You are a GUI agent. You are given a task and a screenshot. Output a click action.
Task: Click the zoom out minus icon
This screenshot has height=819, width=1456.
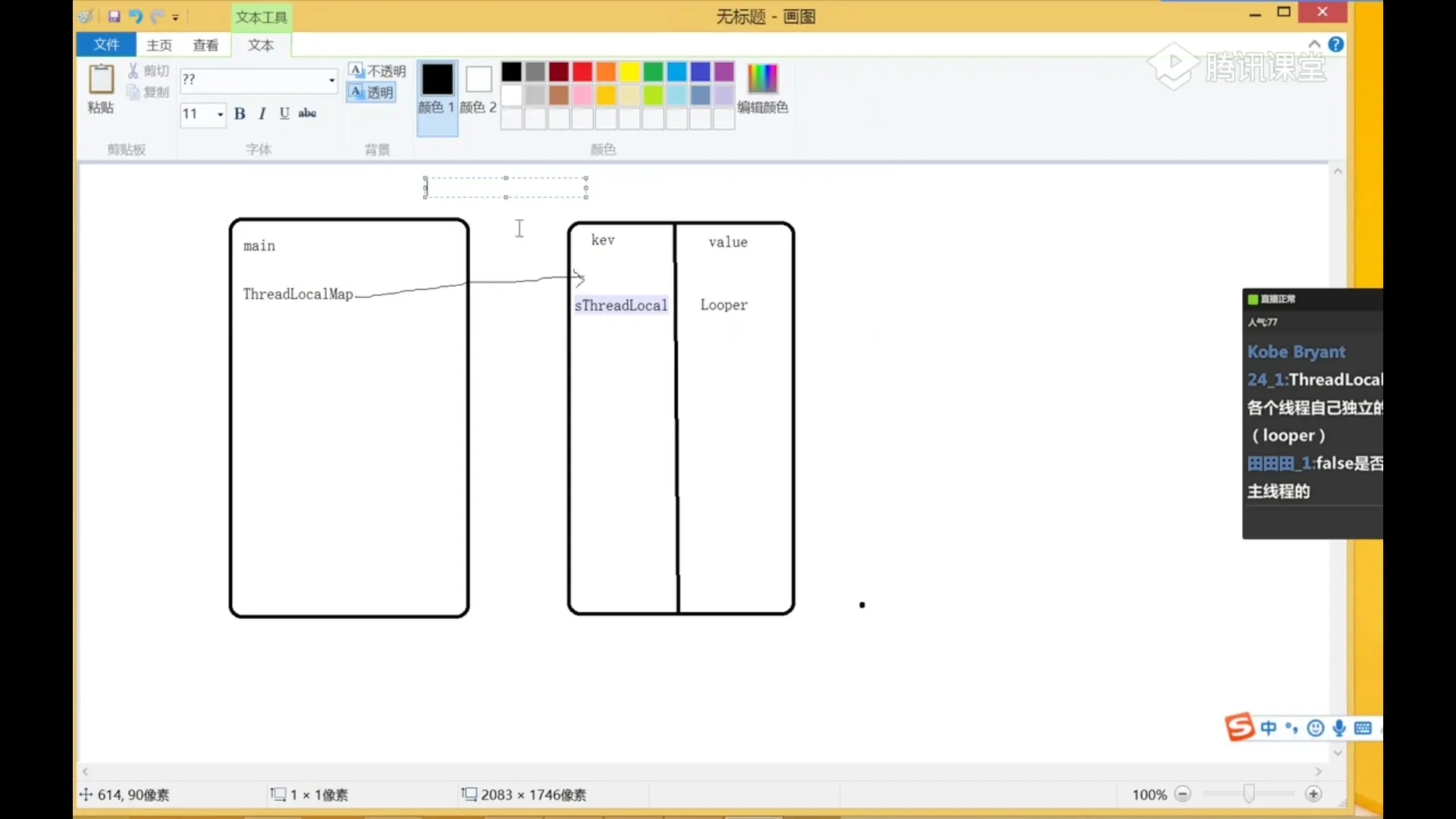(x=1182, y=794)
